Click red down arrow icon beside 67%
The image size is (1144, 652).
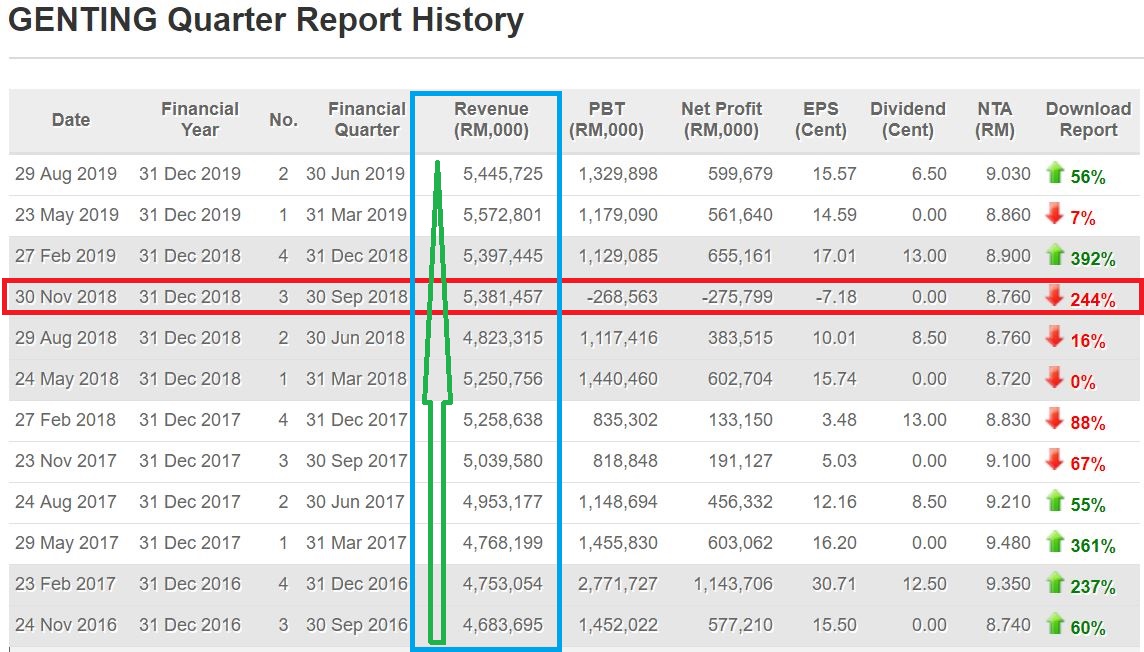1055,459
